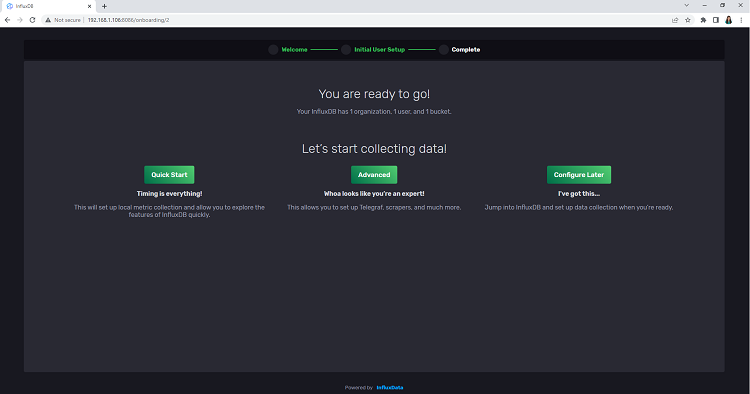Close the InfluxDB browser tab
The image size is (750, 394).
89,6
